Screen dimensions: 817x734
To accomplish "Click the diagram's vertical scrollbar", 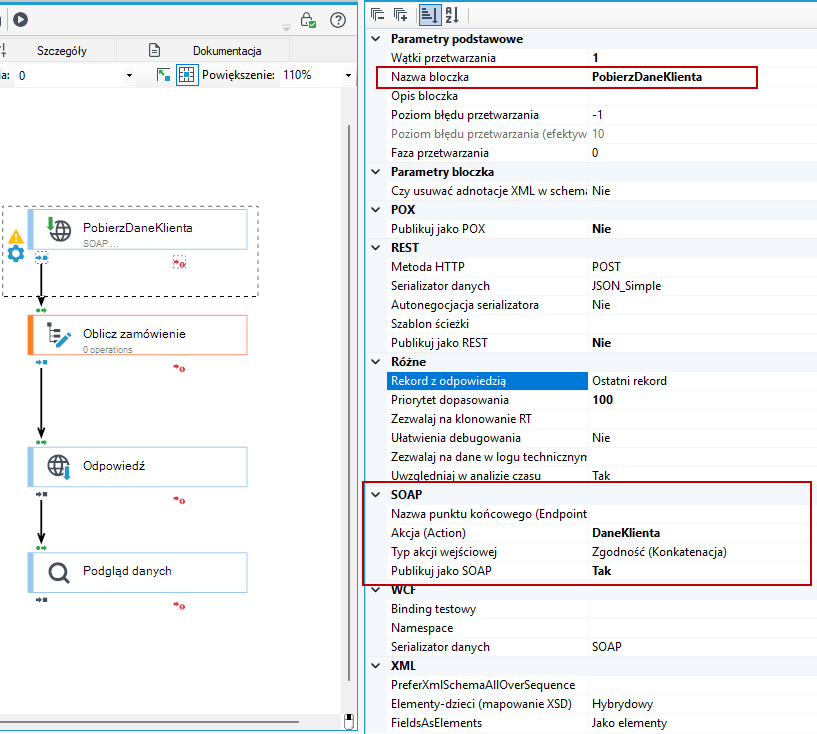I will pyautogui.click(x=349, y=402).
